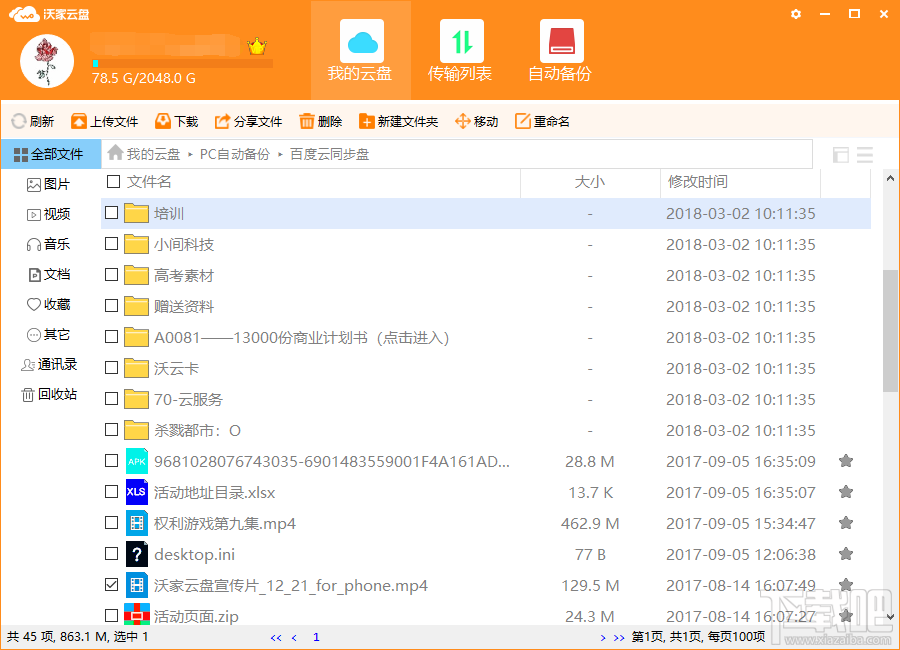Image resolution: width=900 pixels, height=650 pixels.
Task: Toggle favorite star for 活动地址目录.xlsx
Action: pos(845,492)
